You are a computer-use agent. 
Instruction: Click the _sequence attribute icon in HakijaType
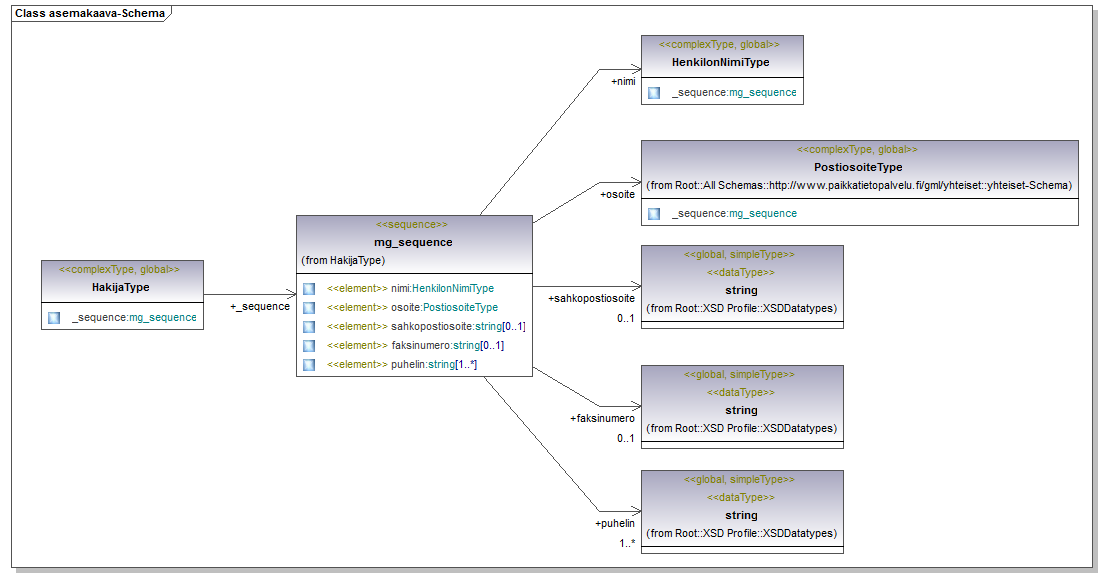click(54, 318)
